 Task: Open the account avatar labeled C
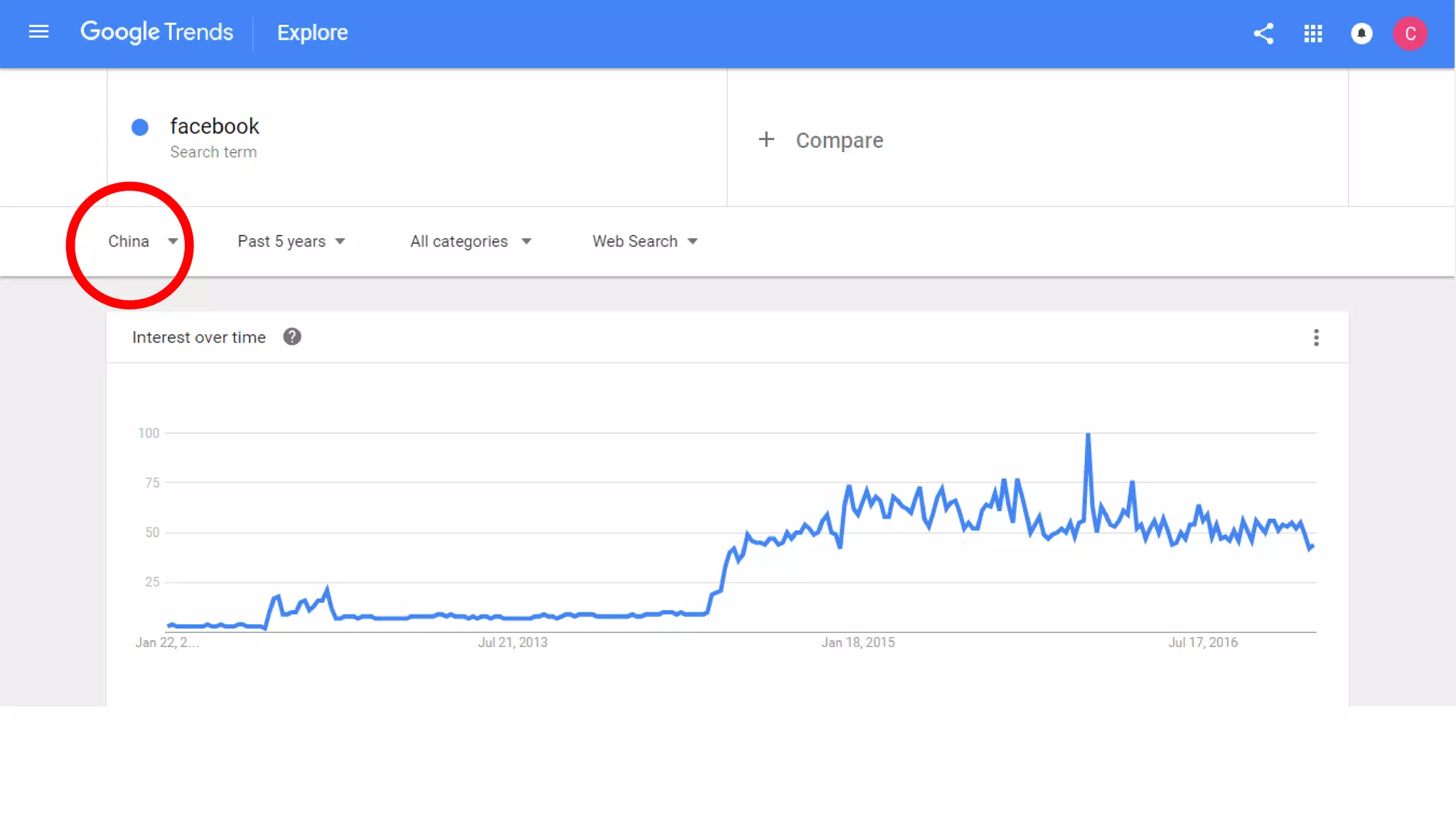(x=1410, y=33)
